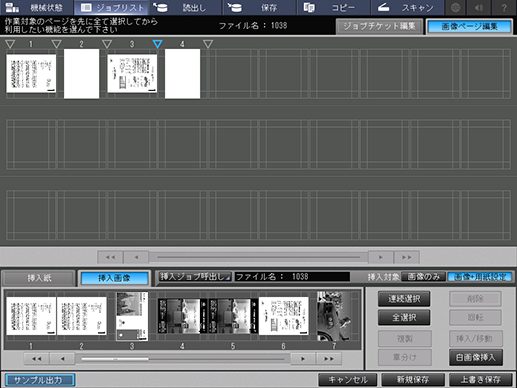The width and height of the screenshot is (517, 388).
Task: Select blank page 4 thumbnail in upper area
Action: [x=182, y=74]
